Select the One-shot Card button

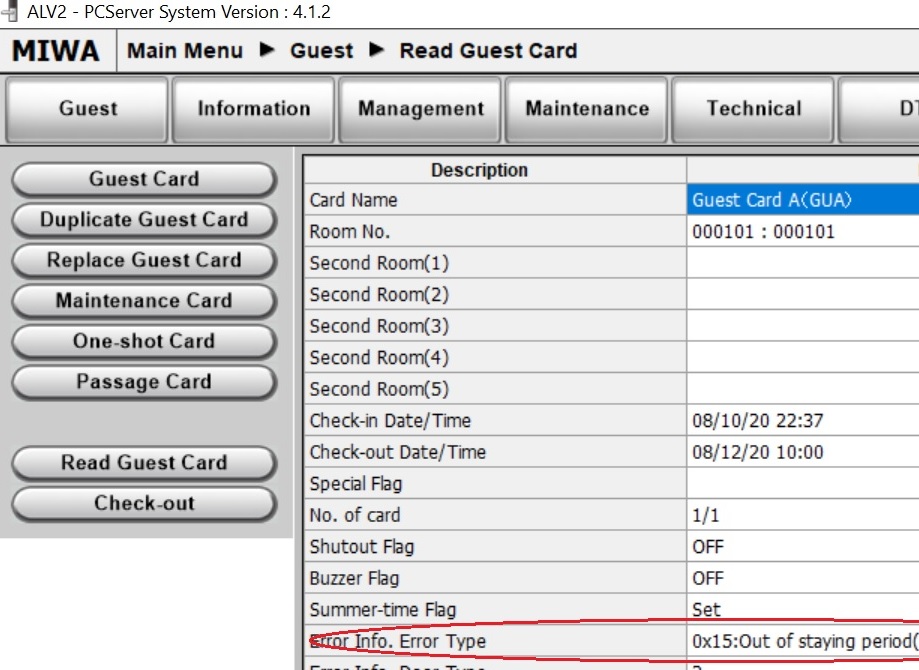144,342
